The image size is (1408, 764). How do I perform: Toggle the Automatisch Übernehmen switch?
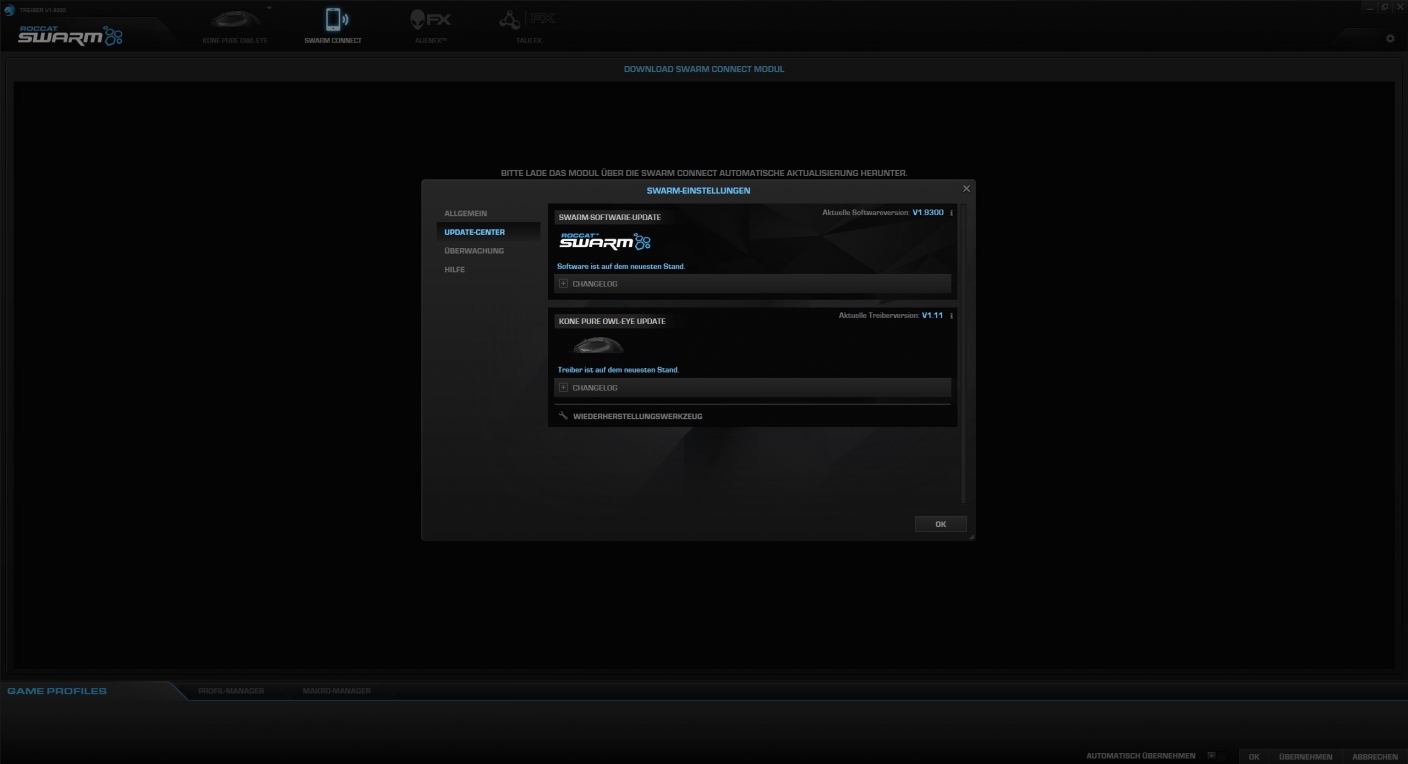click(x=1211, y=756)
